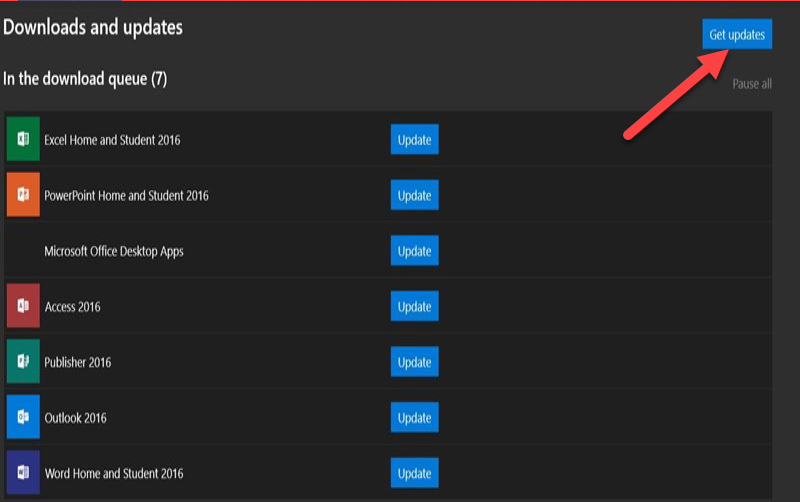Screen dimensions: 800x502
Task: Select the Word Home and Student icon
Action: (23, 472)
